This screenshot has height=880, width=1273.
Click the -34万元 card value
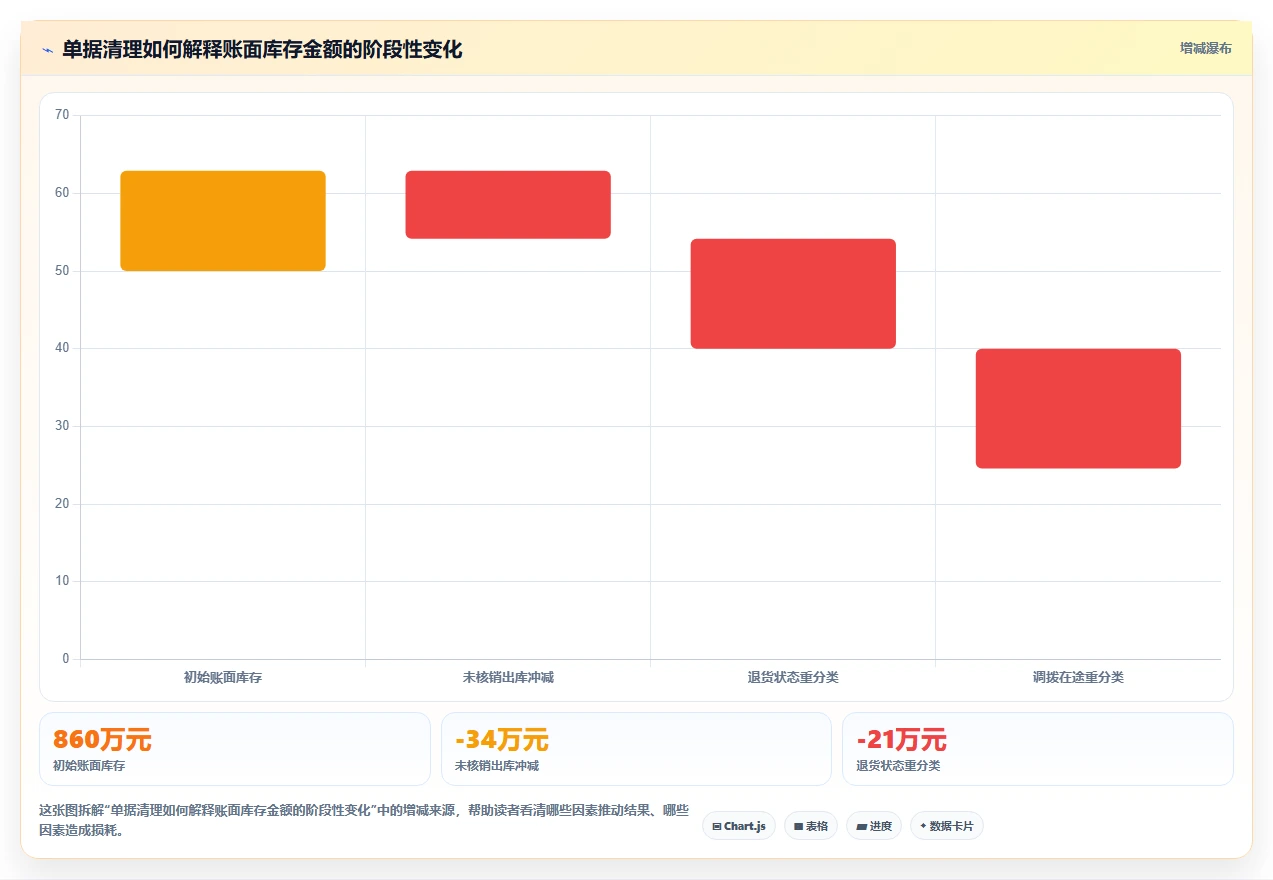(502, 741)
